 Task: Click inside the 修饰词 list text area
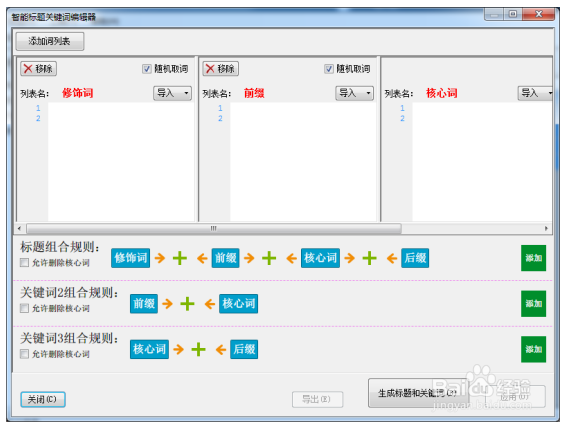pos(121,162)
